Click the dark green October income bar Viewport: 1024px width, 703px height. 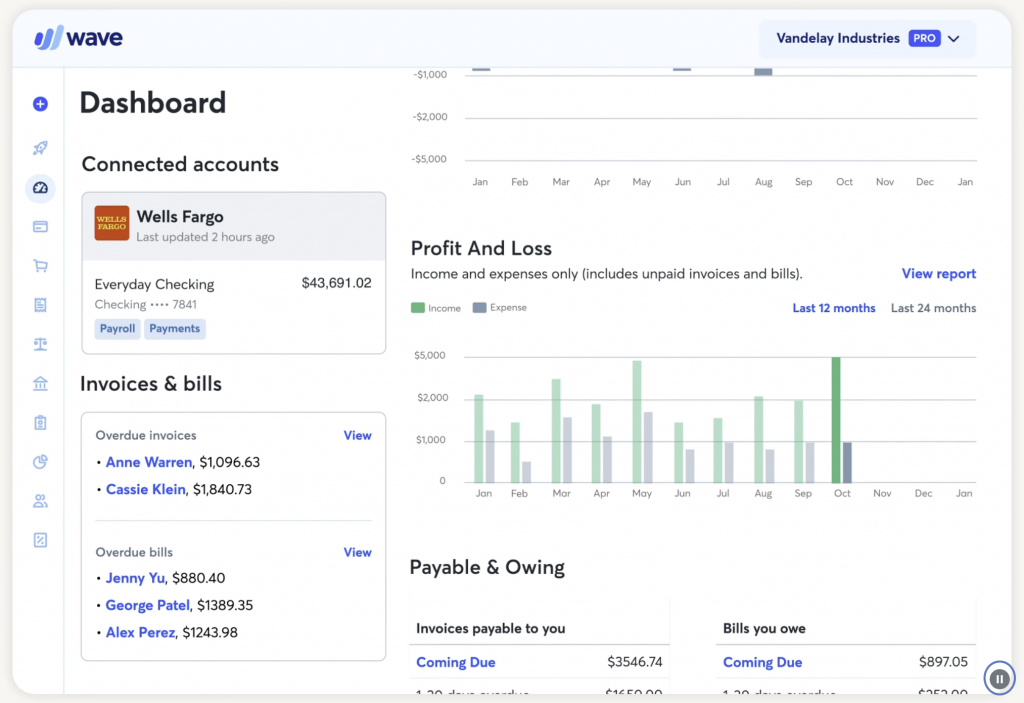point(836,420)
